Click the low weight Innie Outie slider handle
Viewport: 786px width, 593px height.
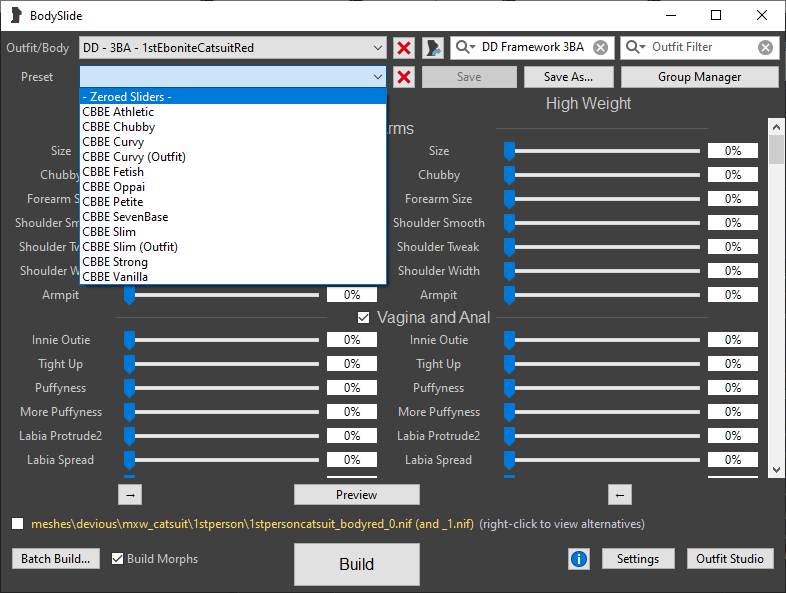coord(129,340)
